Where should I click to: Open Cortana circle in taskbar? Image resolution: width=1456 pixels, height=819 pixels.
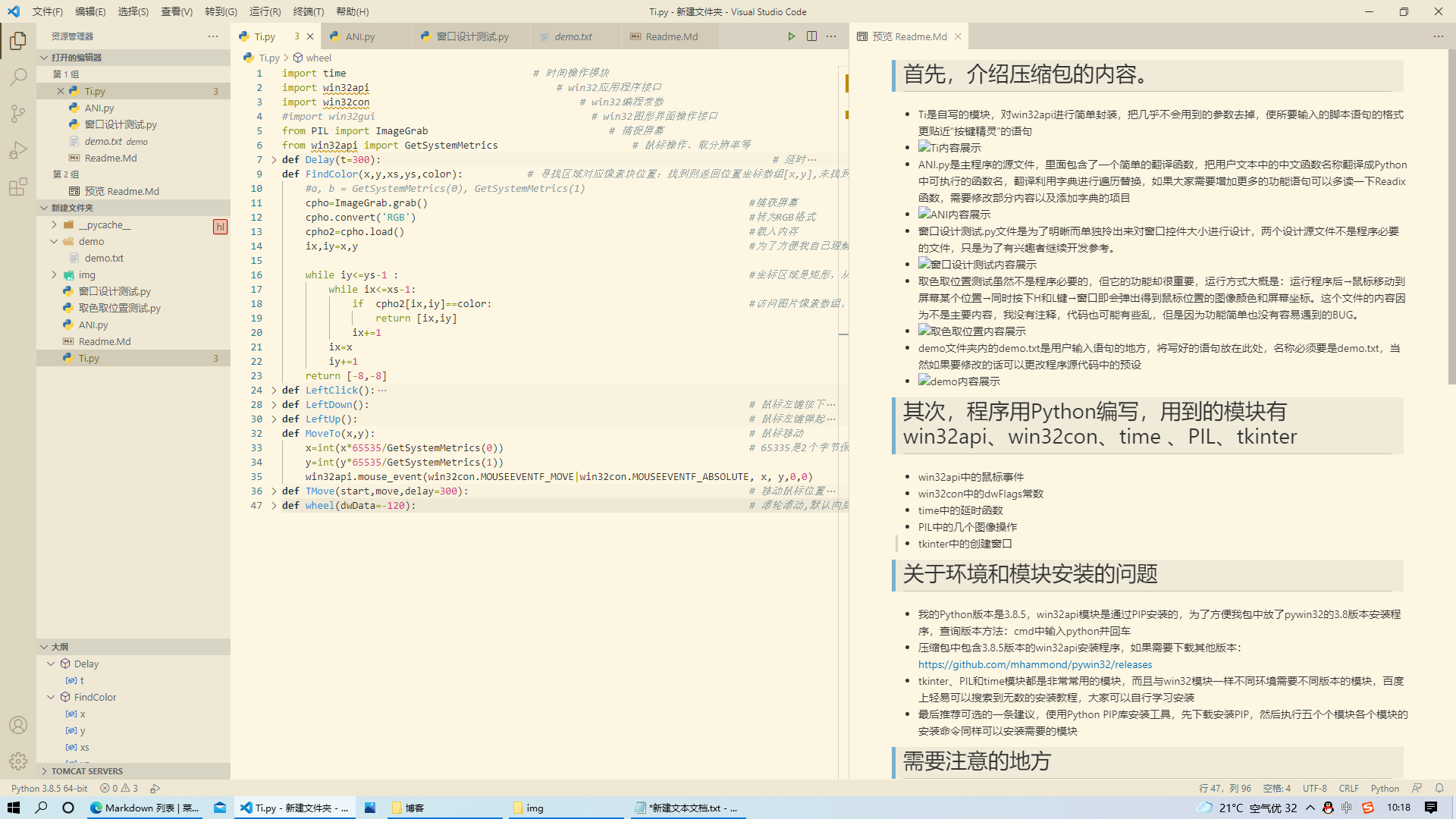(68, 808)
